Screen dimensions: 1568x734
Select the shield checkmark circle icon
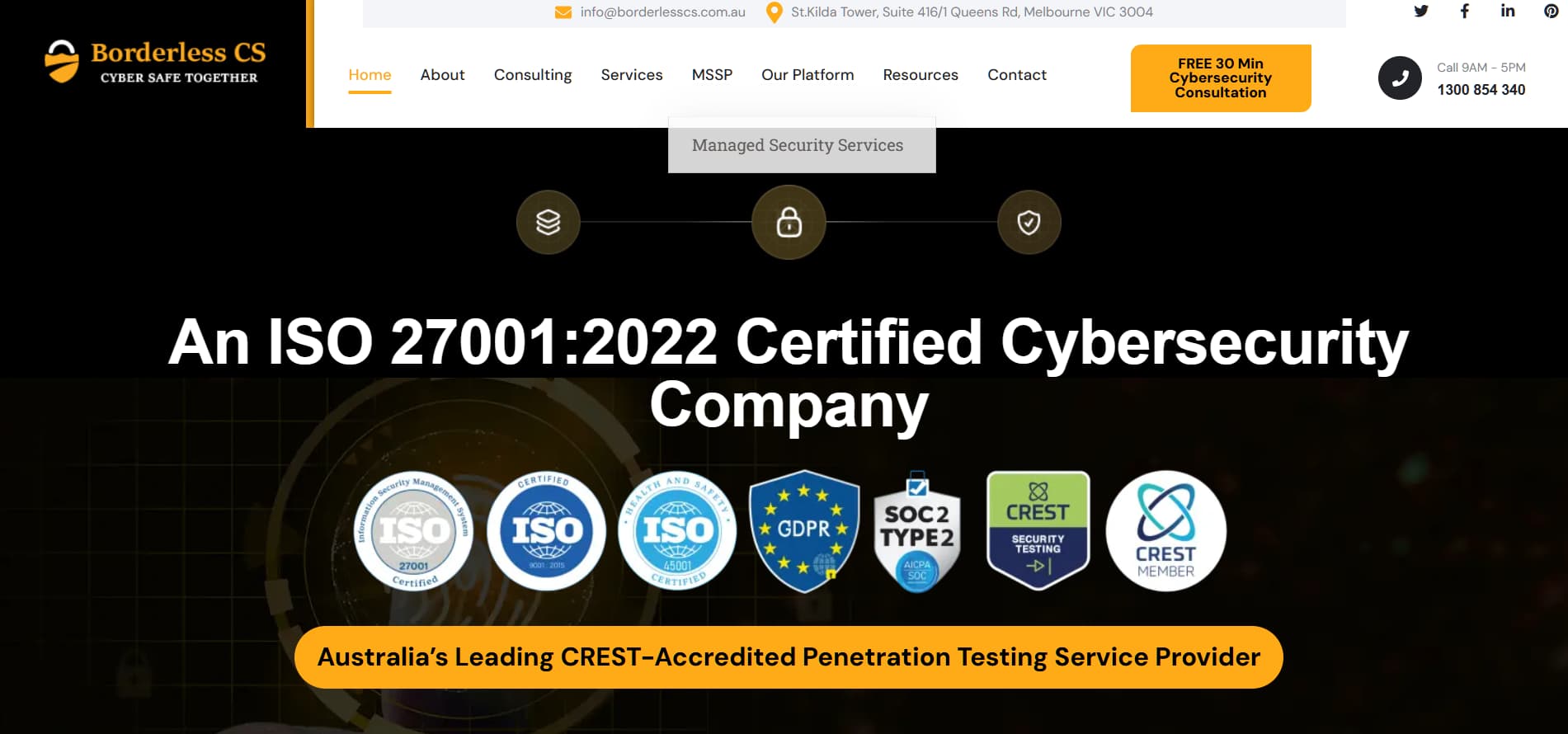tap(1029, 223)
